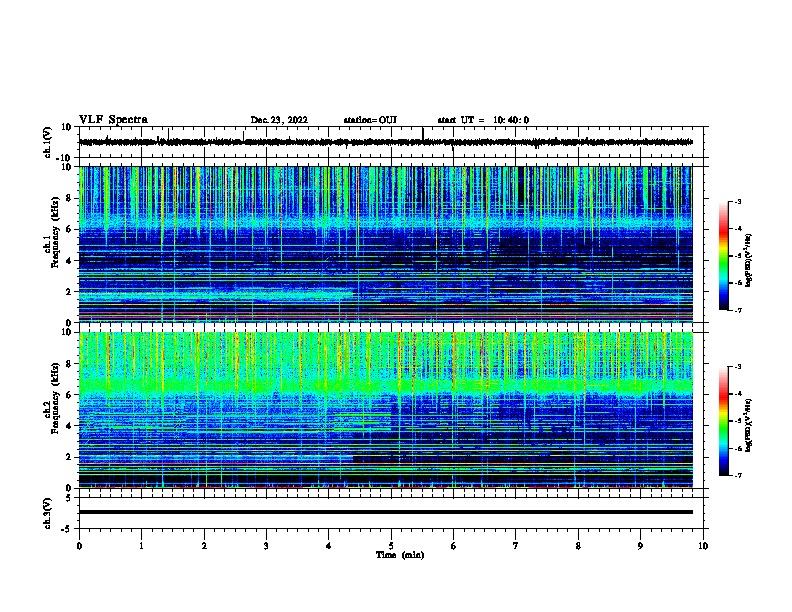The height and width of the screenshot is (612, 792).
Task: Click time-axis tick label "7"
Action: (x=516, y=546)
